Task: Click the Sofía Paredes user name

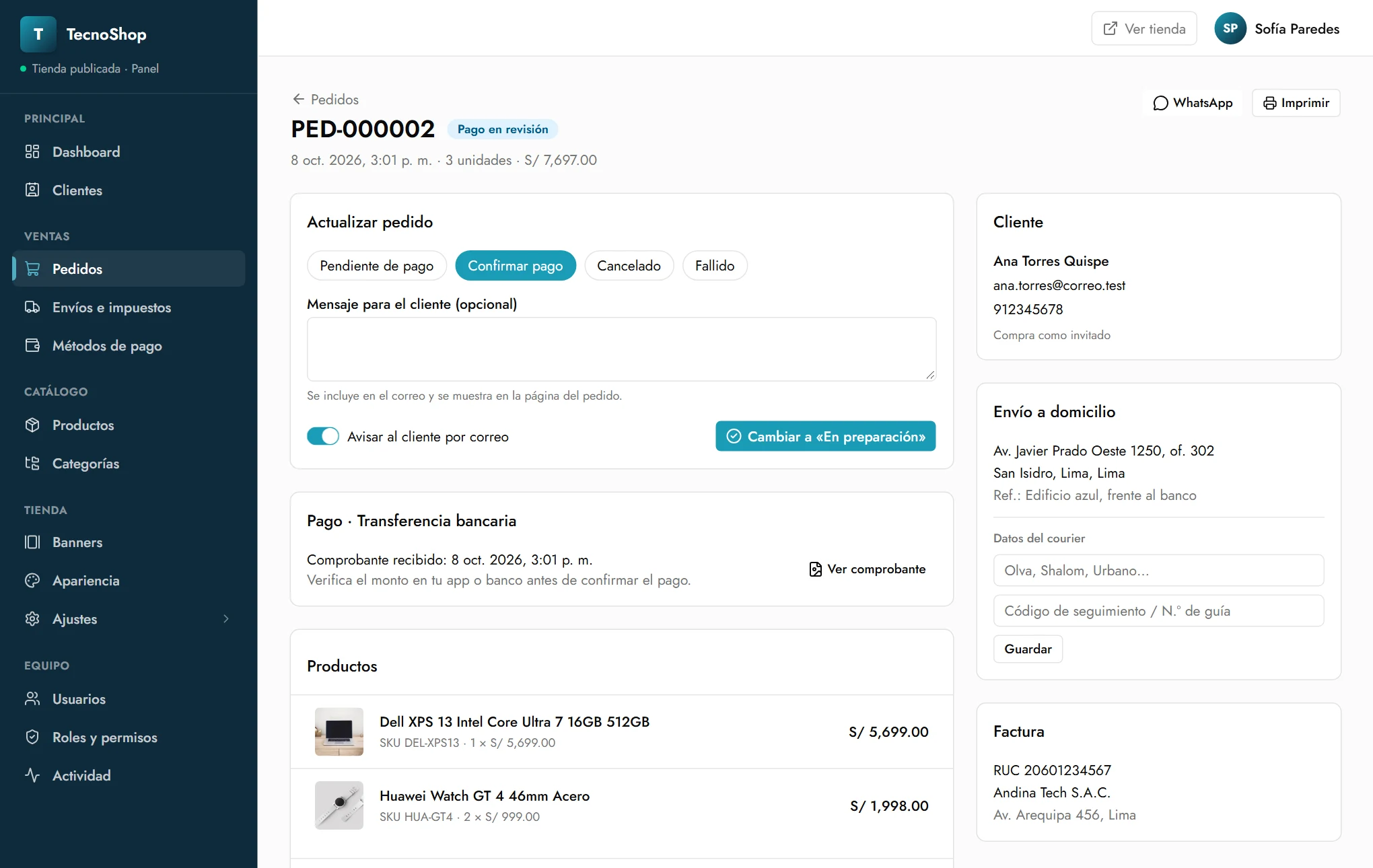Action: click(1297, 29)
